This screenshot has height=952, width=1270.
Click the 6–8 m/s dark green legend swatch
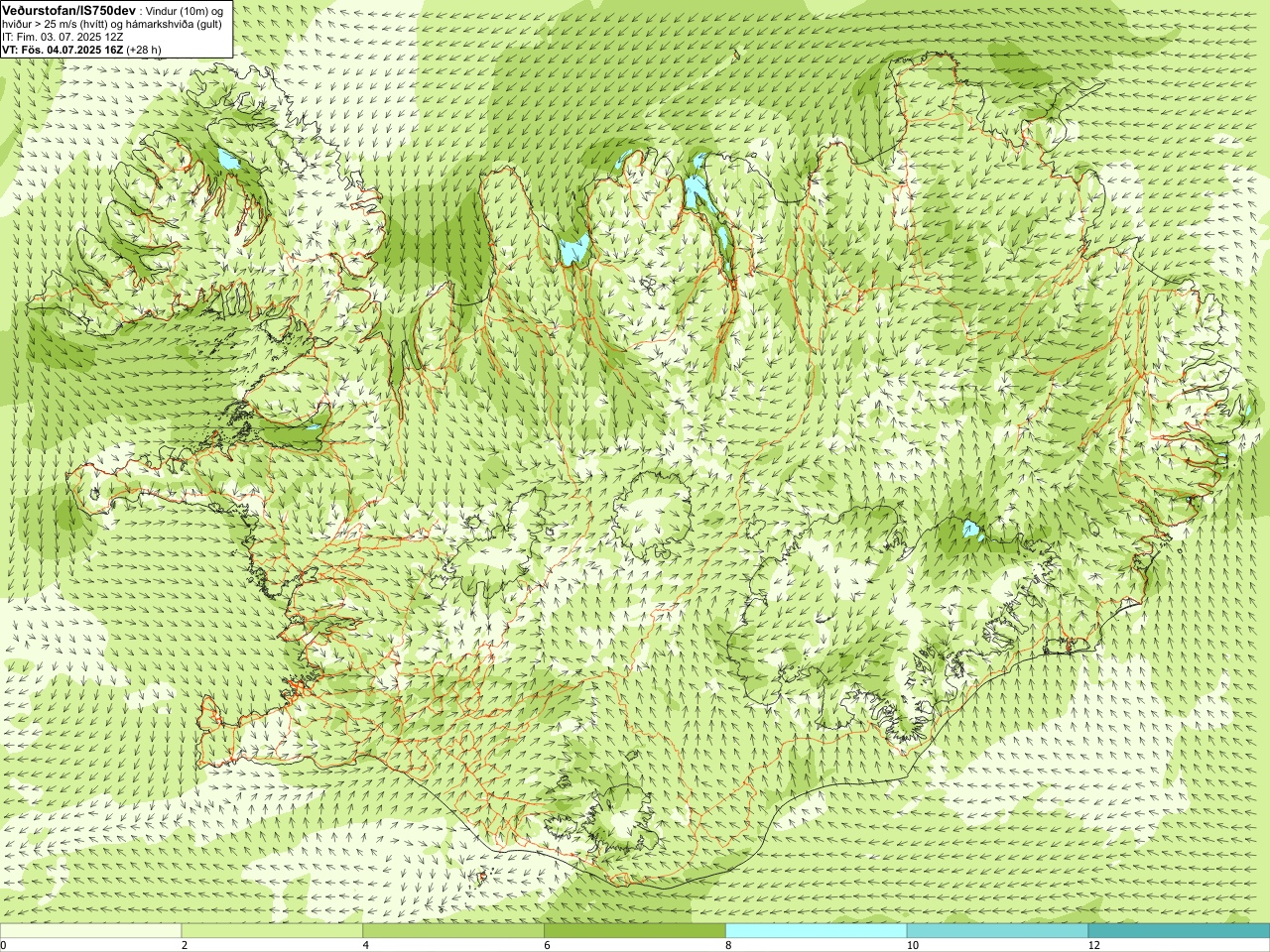[x=635, y=931]
